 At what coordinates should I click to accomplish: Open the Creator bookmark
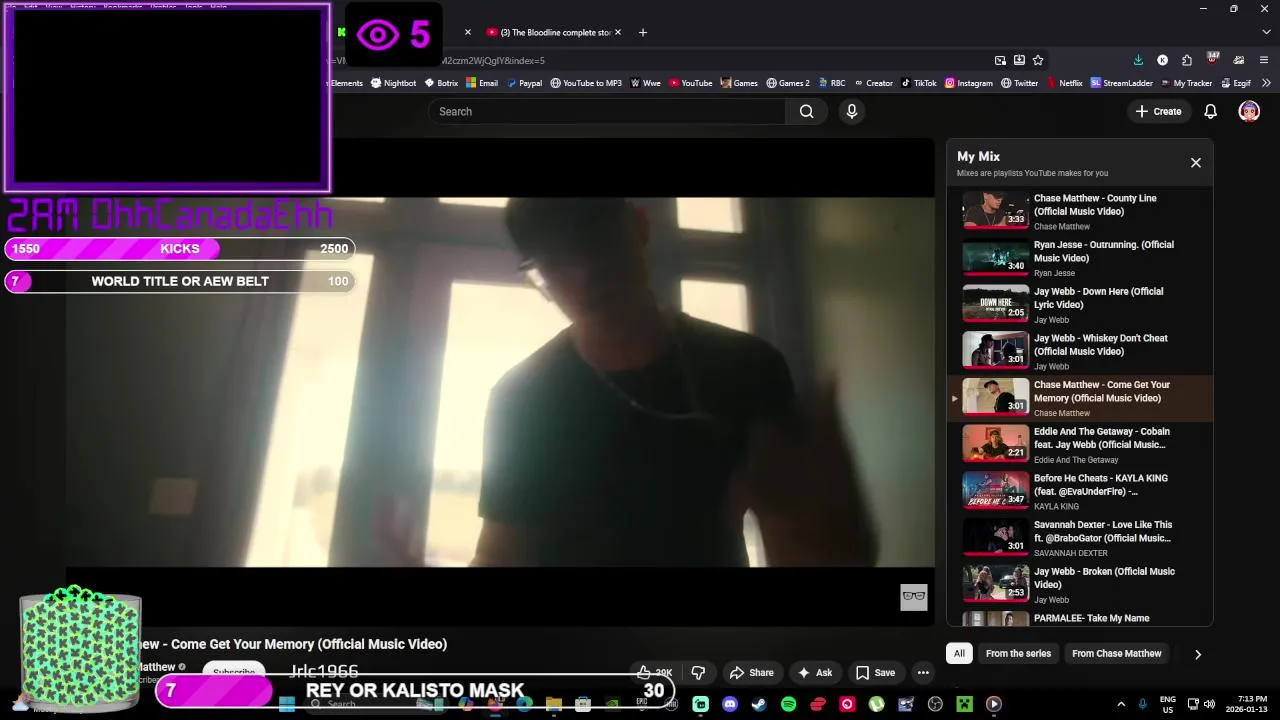click(x=872, y=83)
